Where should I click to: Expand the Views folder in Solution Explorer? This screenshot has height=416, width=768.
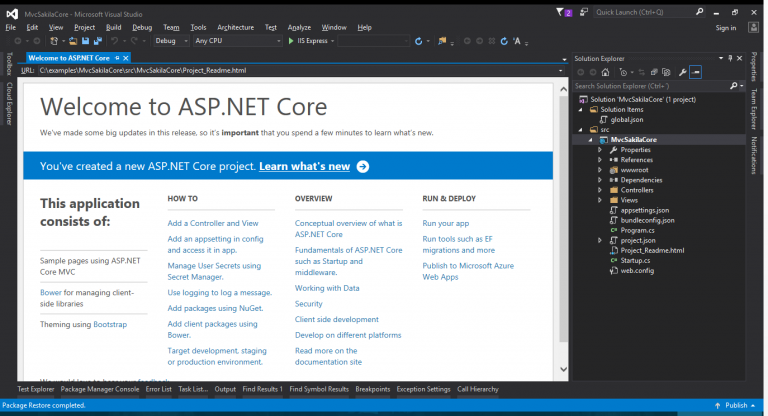599,200
